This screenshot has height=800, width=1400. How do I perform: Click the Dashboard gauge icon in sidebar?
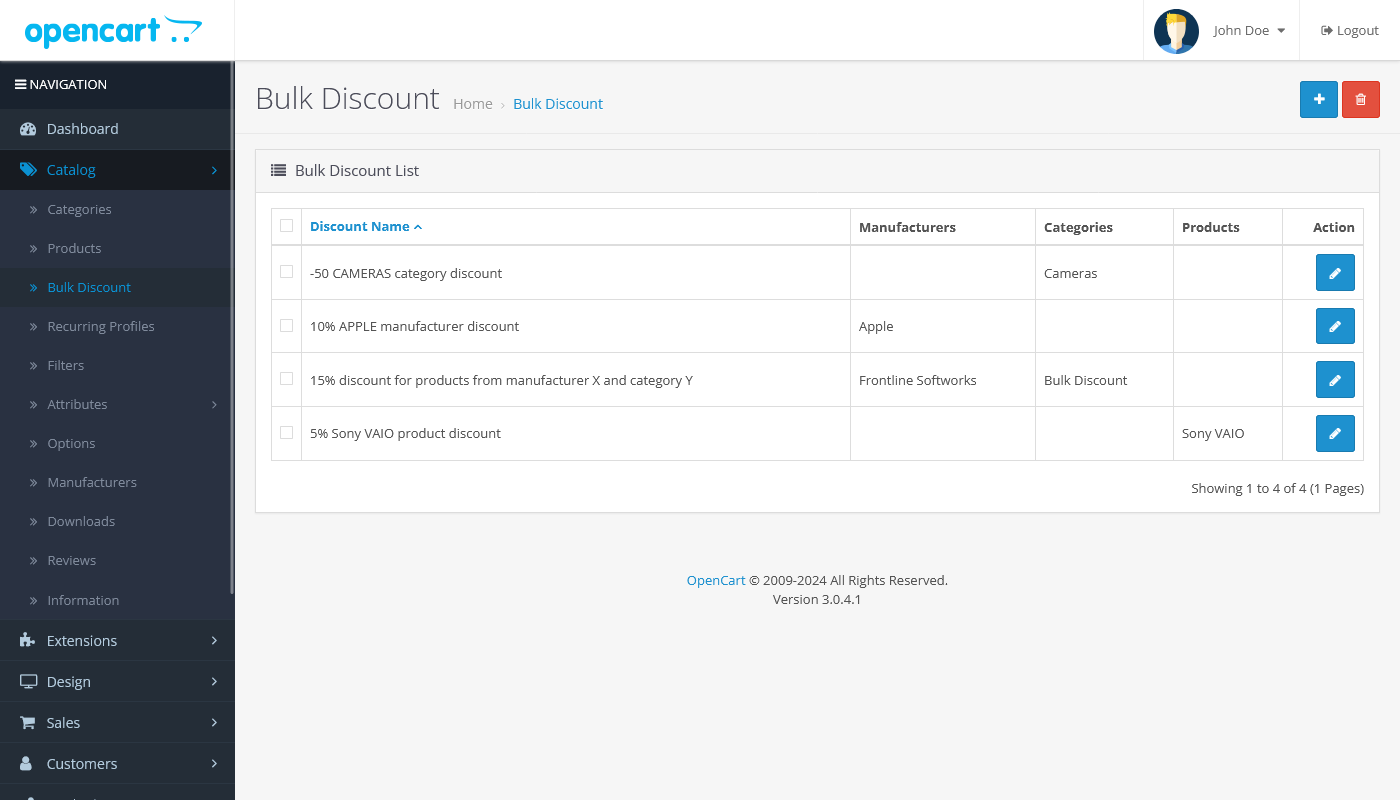25,129
